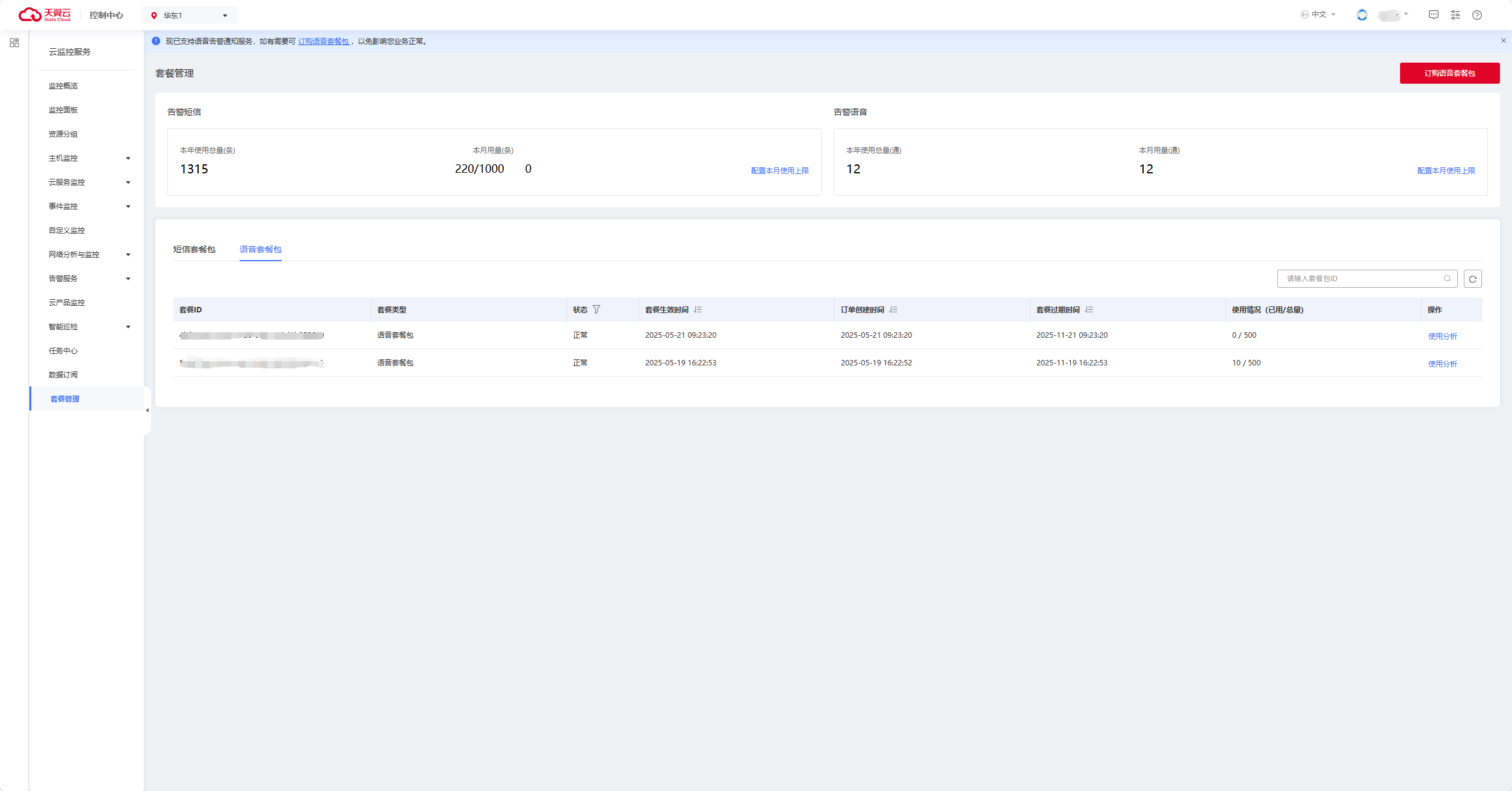Click the red 订购语音套餐包 button
1512x791 pixels.
coord(1449,73)
